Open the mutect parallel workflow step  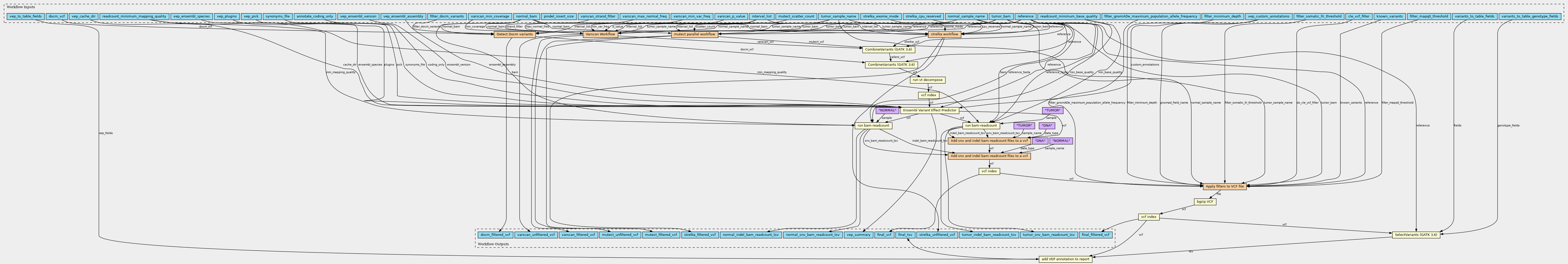coord(695,35)
